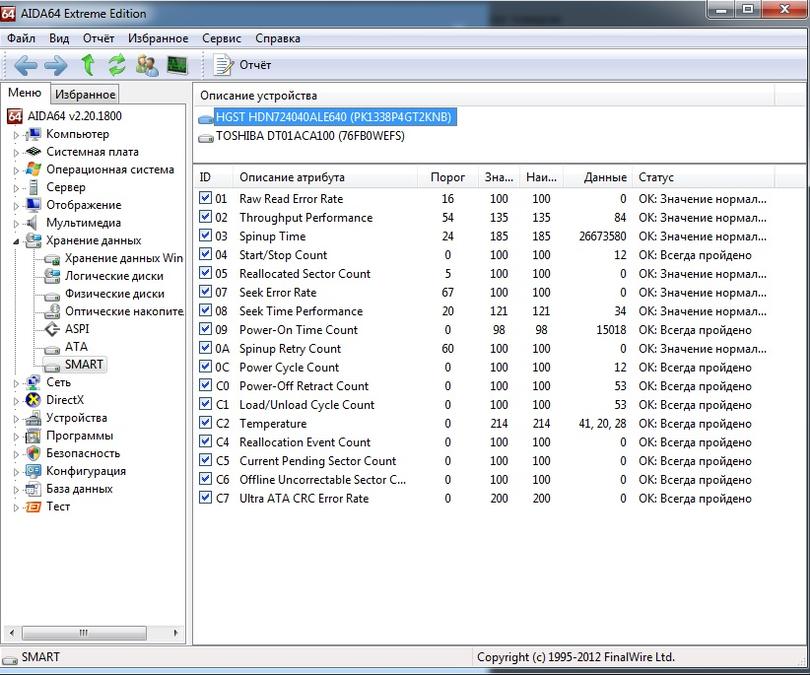This screenshot has width=810, height=675.
Task: Open the Сервис menu
Action: pos(222,38)
